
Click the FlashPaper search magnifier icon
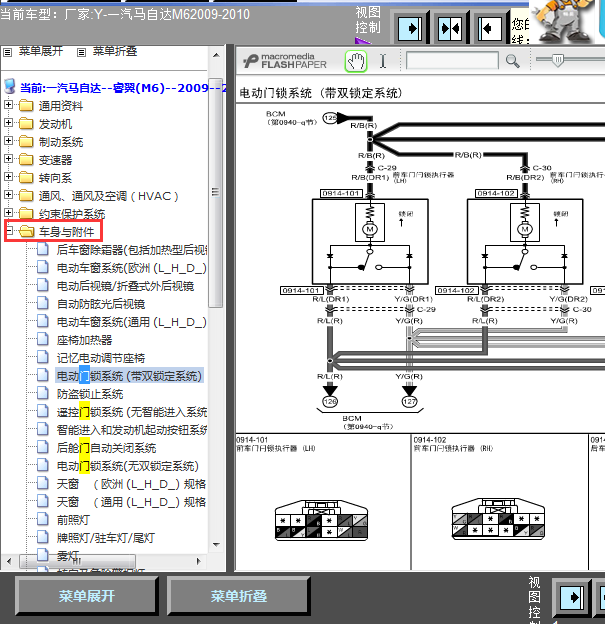(x=512, y=61)
